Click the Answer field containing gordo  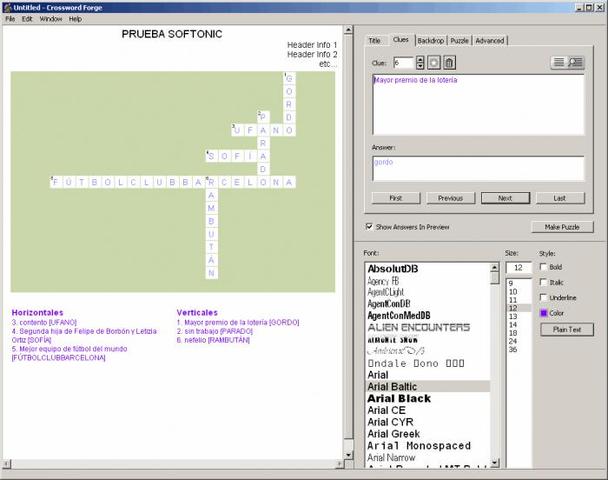click(x=478, y=168)
